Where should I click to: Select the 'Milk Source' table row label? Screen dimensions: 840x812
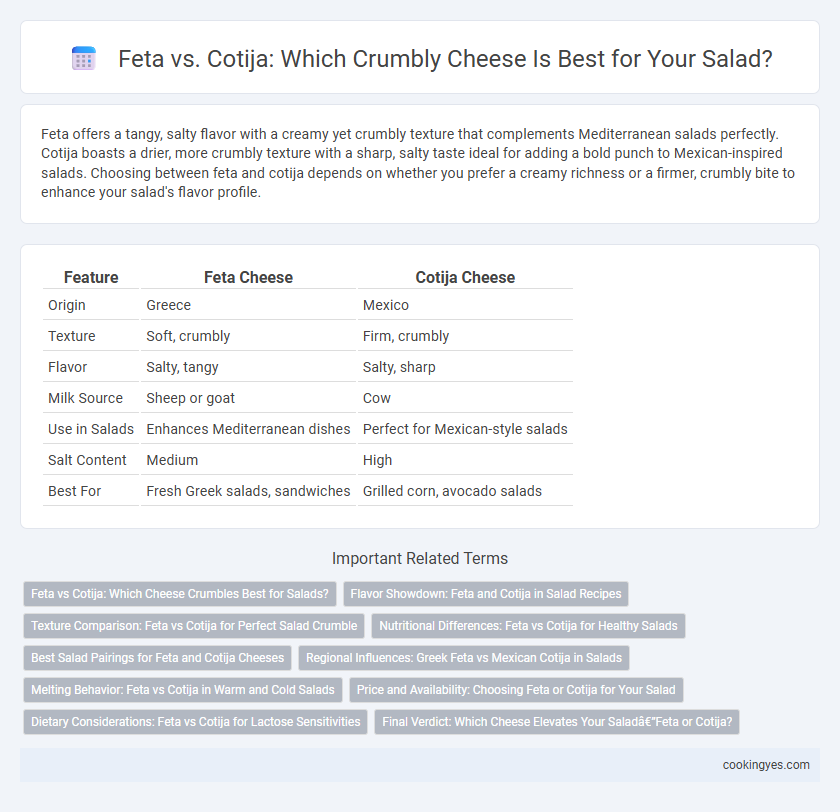(86, 398)
